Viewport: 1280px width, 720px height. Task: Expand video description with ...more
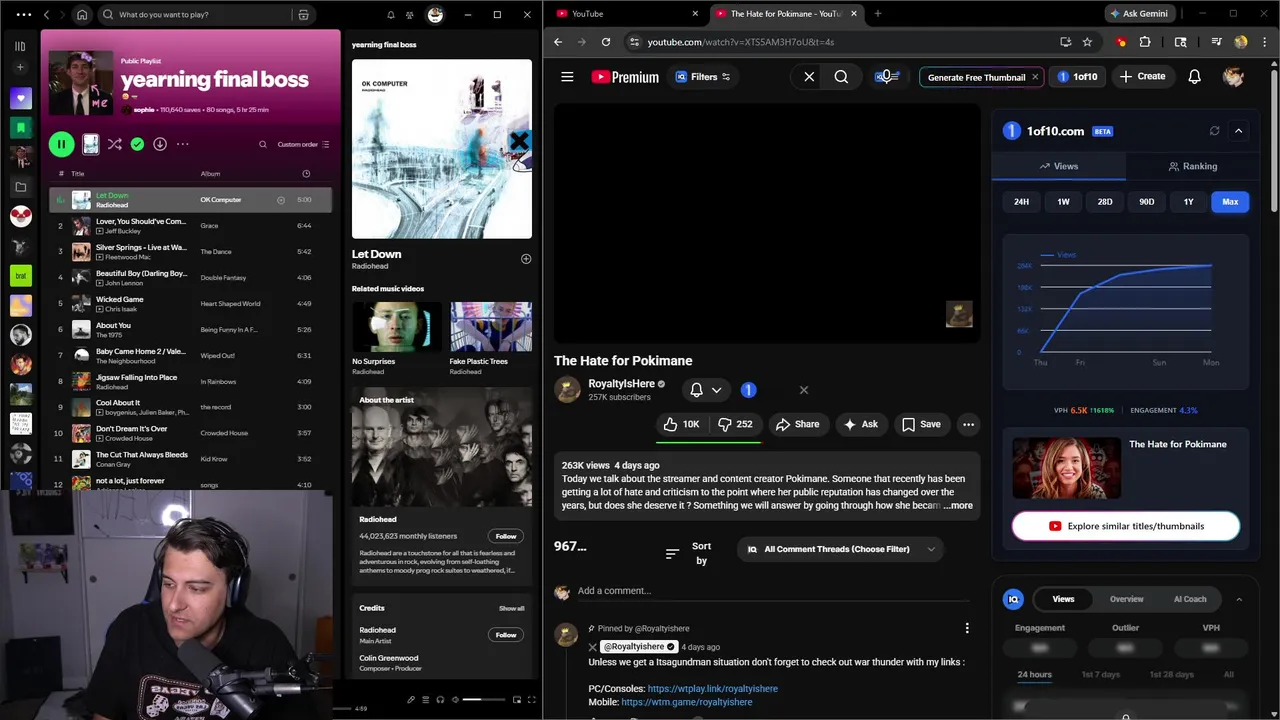[x=956, y=506]
